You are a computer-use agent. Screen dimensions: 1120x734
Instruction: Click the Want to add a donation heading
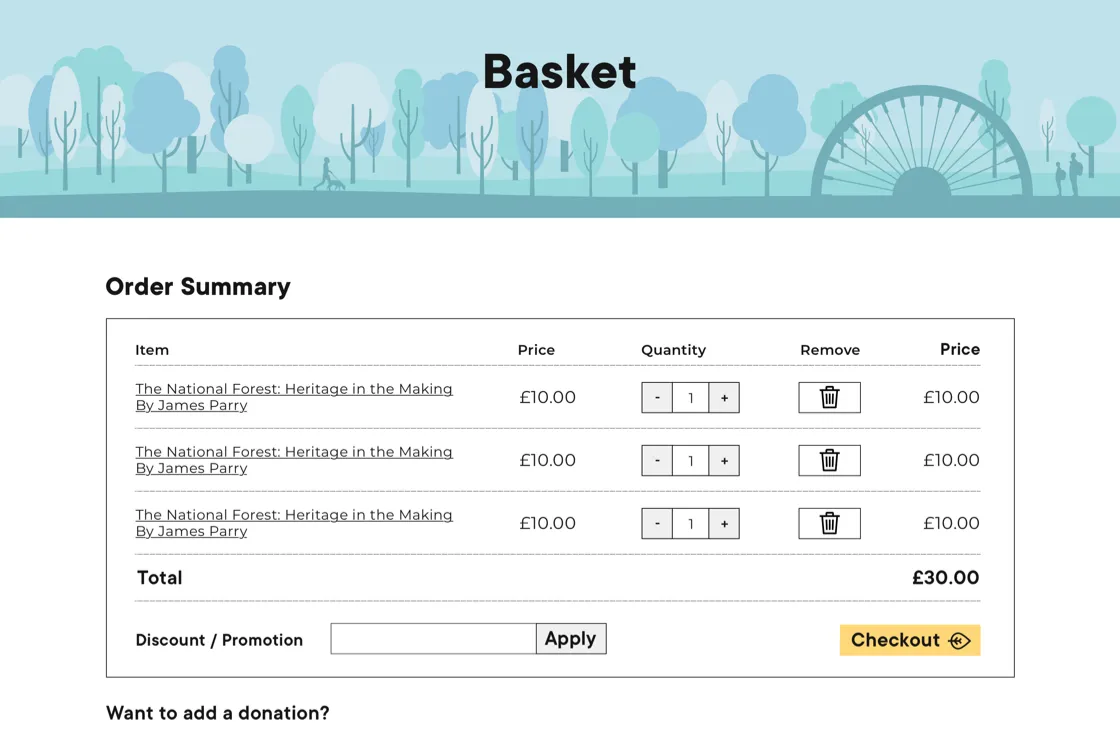point(217,712)
